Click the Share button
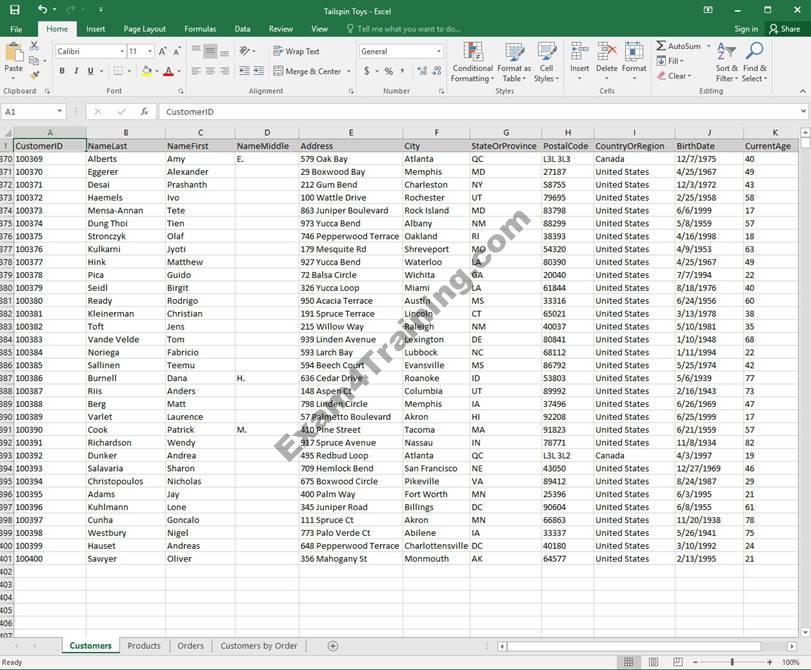Image resolution: width=811 pixels, height=670 pixels. [783, 29]
